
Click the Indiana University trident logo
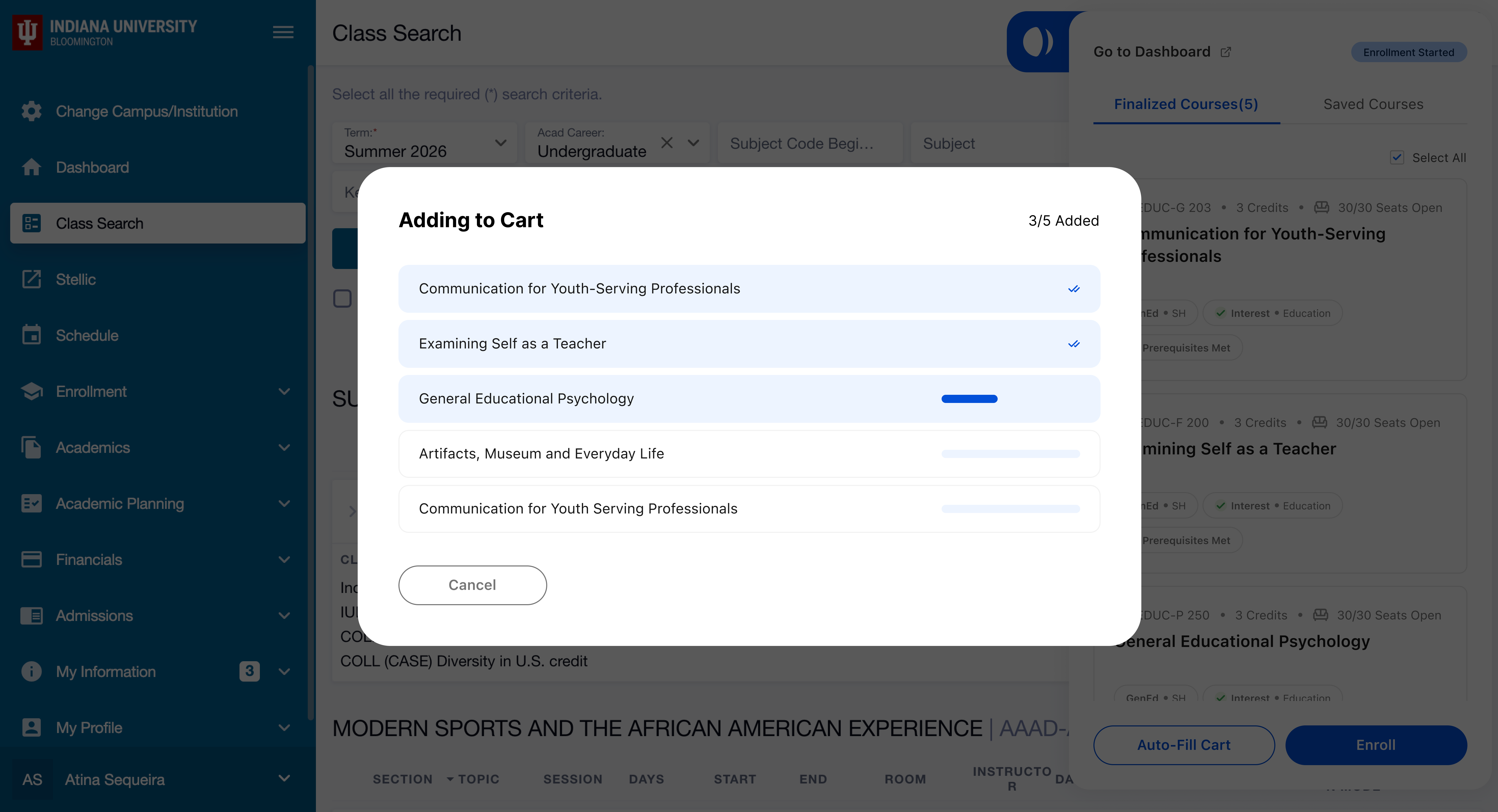coord(27,33)
